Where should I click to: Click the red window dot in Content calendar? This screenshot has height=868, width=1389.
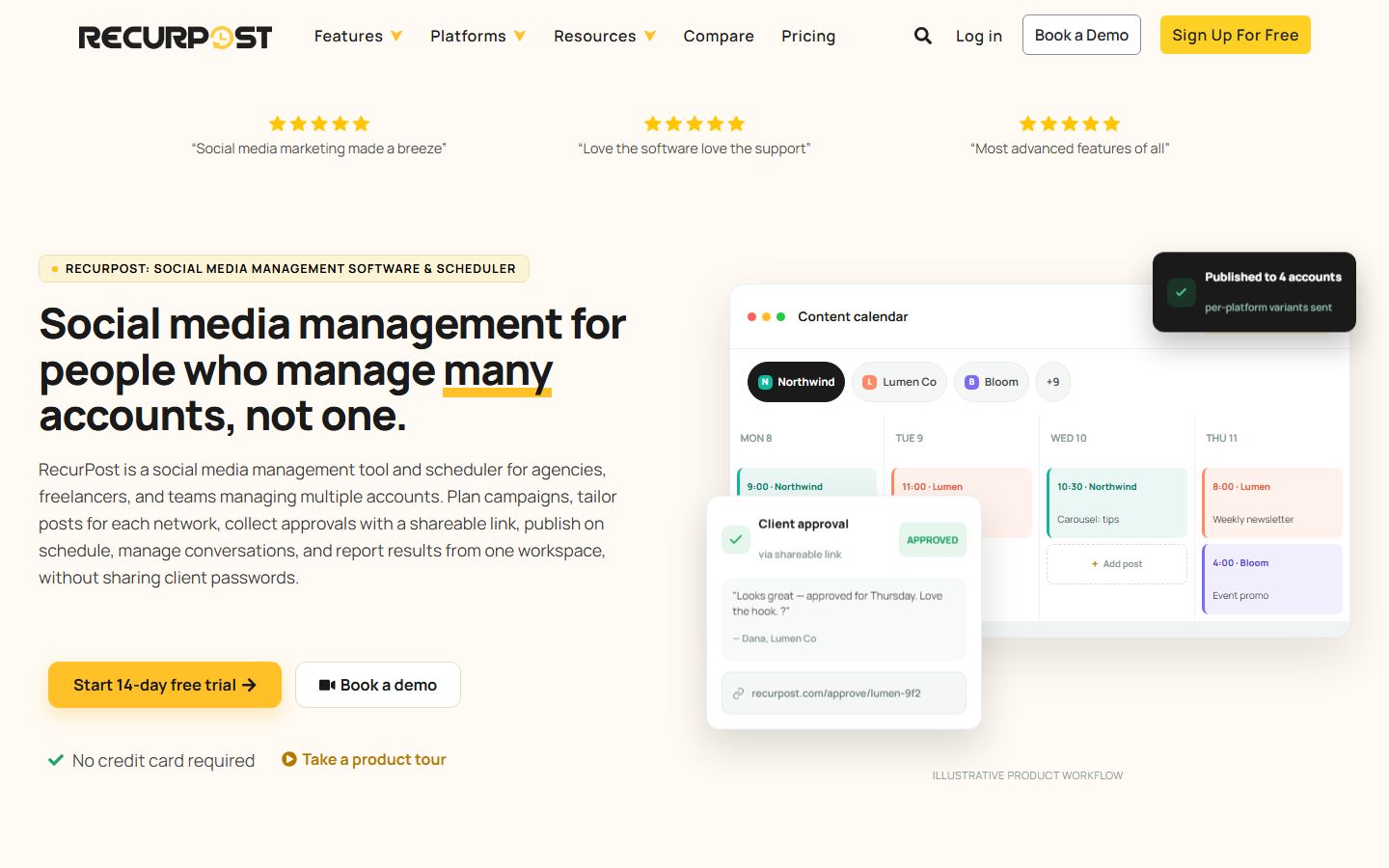[752, 316]
